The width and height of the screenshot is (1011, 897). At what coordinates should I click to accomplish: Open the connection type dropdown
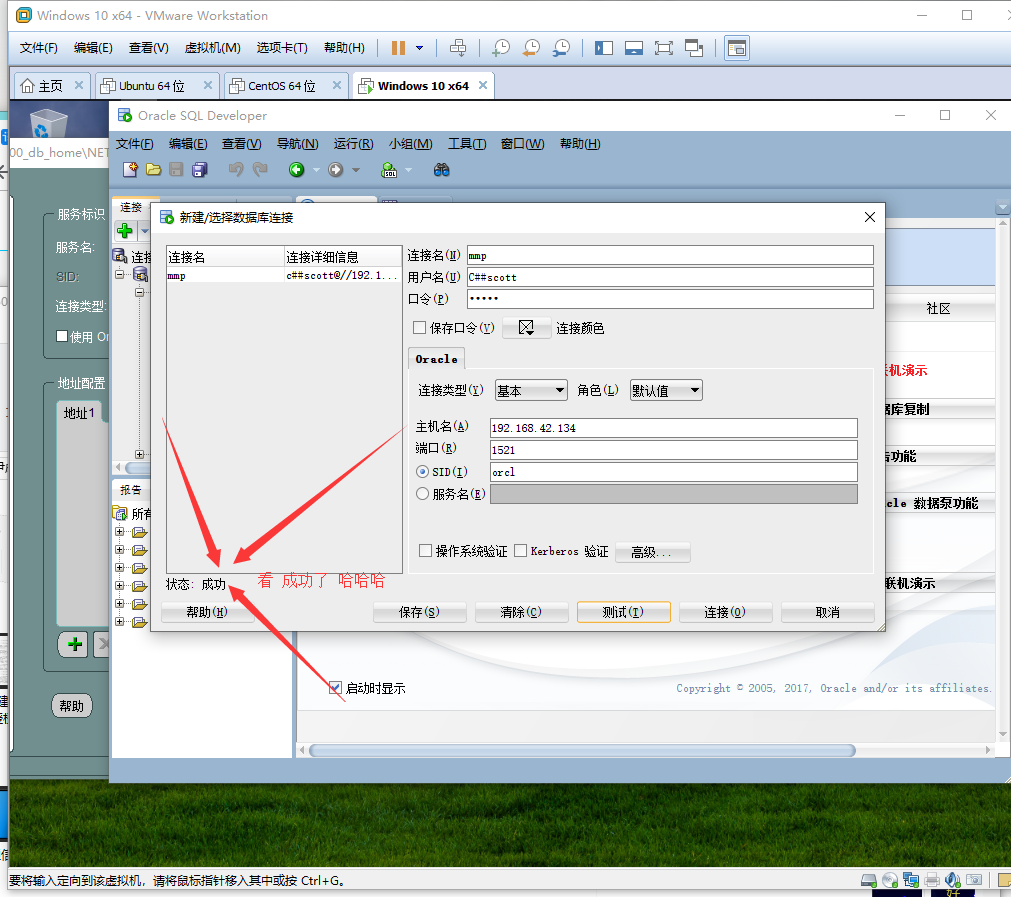[531, 390]
